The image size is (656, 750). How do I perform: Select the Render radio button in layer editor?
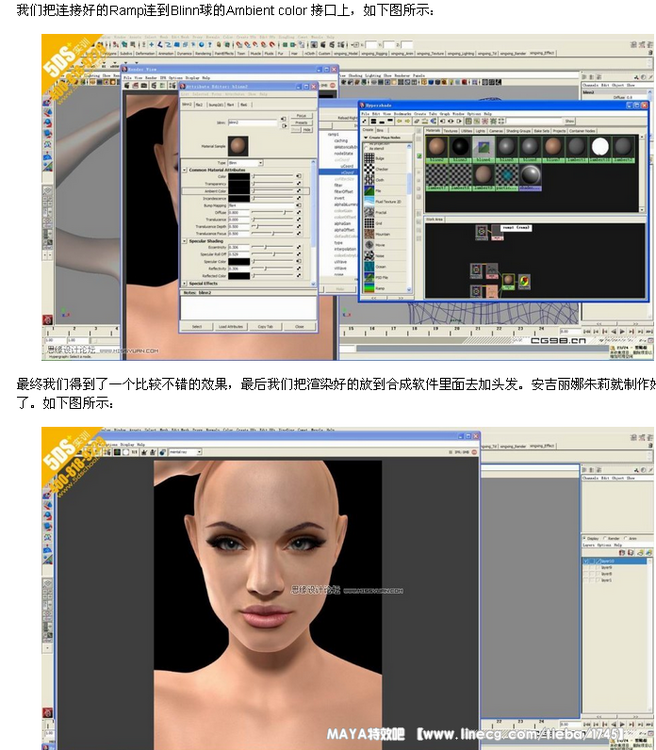(607, 539)
